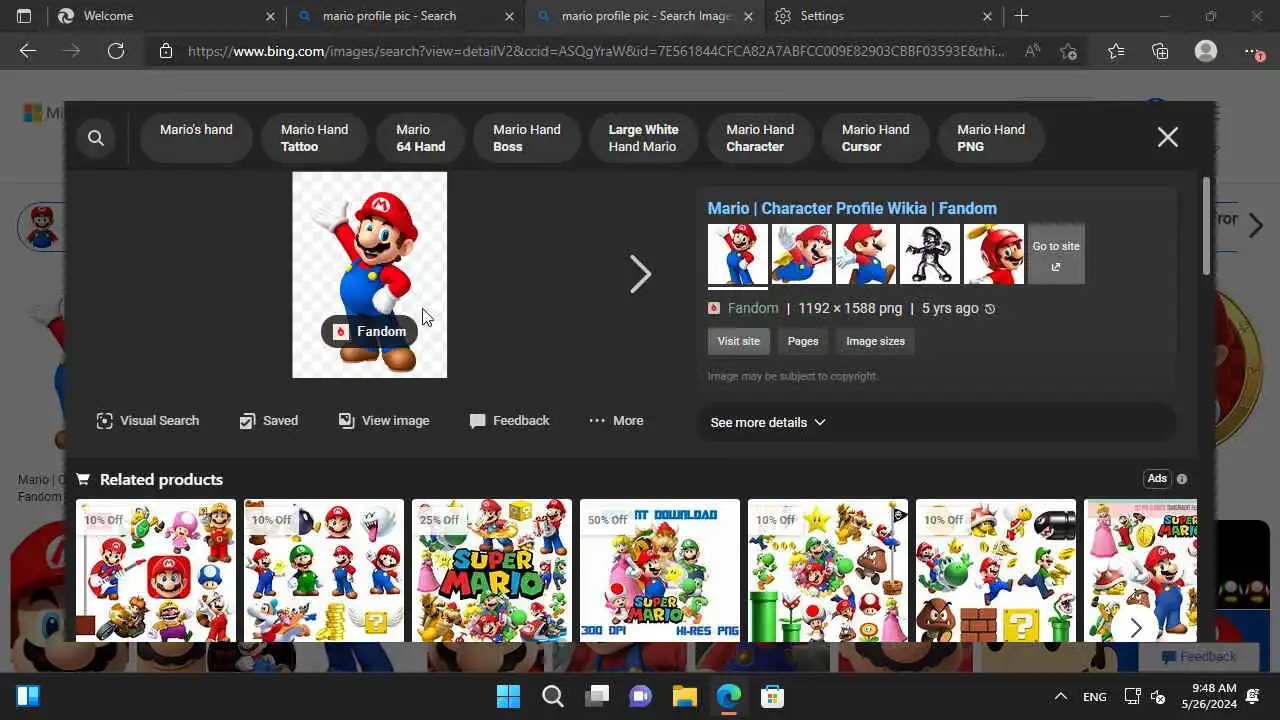Show more related products with arrow
This screenshot has width=1280, height=720.
pos(1135,628)
